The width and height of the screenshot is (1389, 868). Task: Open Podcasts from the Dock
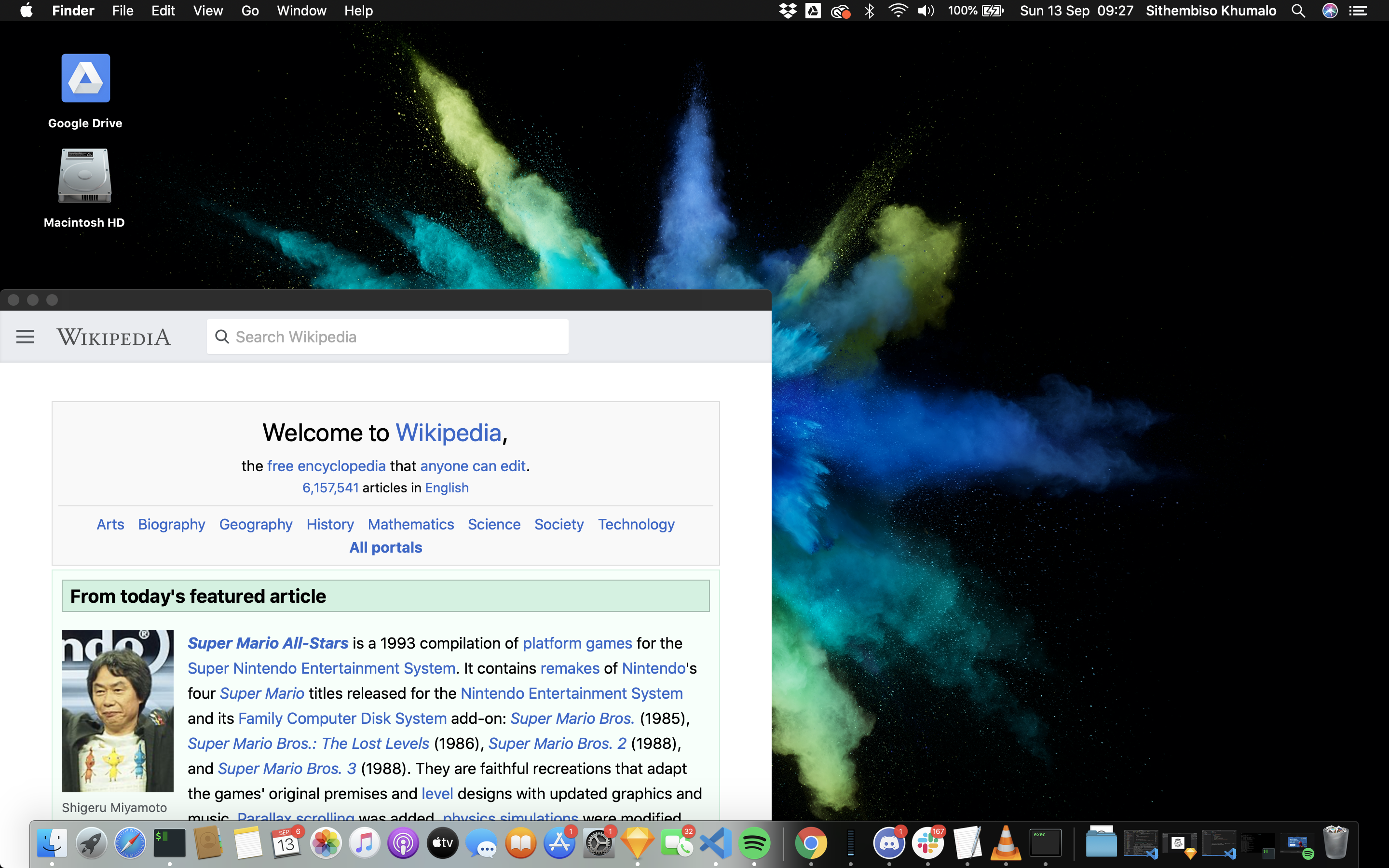403,843
